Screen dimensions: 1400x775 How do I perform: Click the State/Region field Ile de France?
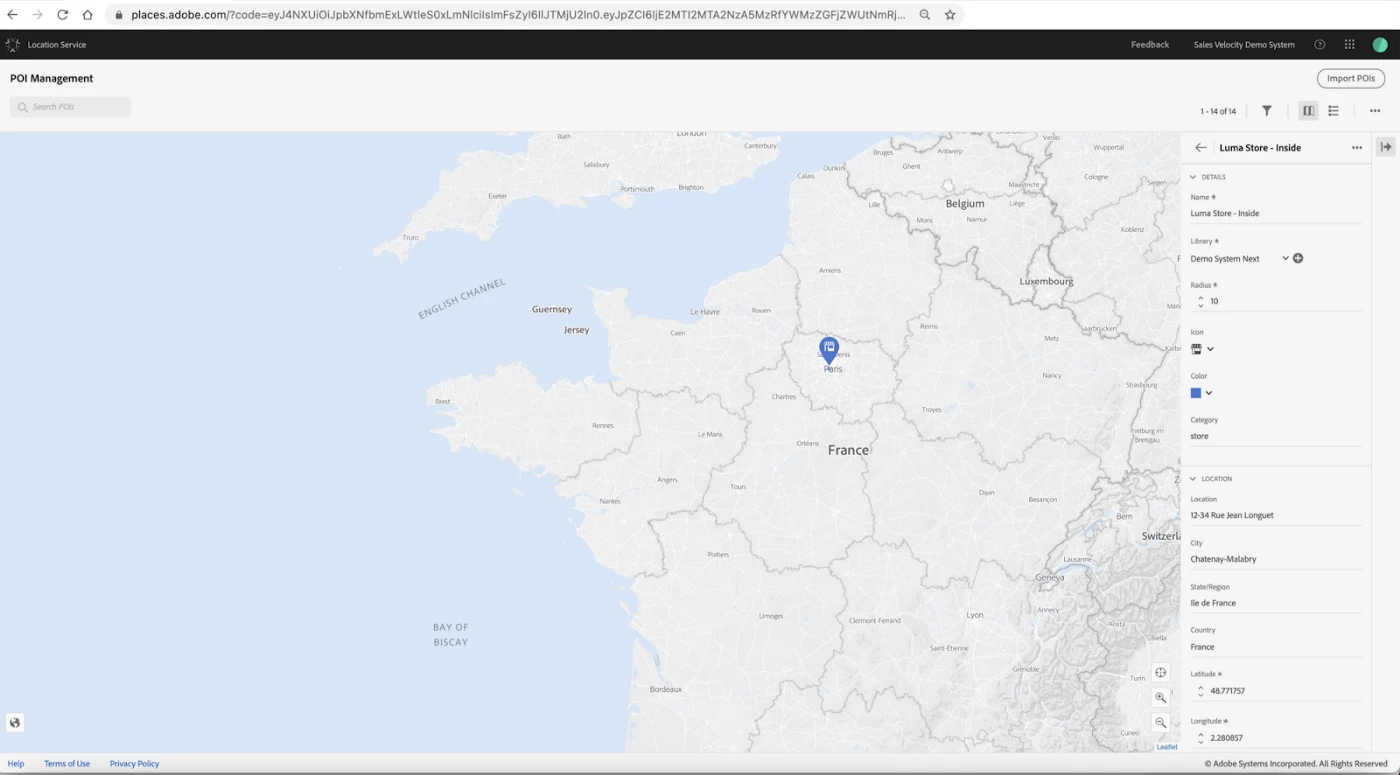coord(1275,603)
